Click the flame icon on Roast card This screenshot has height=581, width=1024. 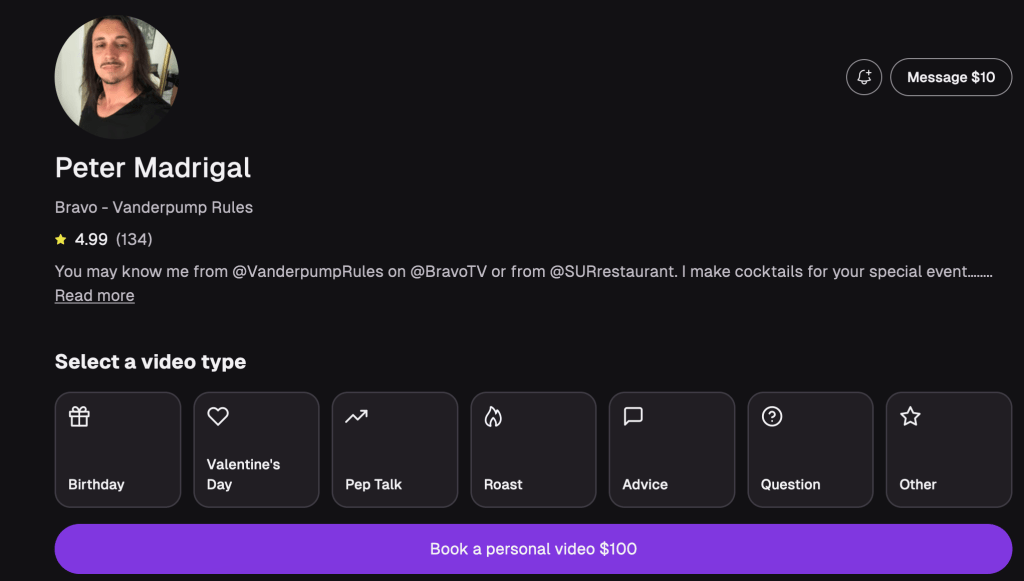[x=493, y=417]
